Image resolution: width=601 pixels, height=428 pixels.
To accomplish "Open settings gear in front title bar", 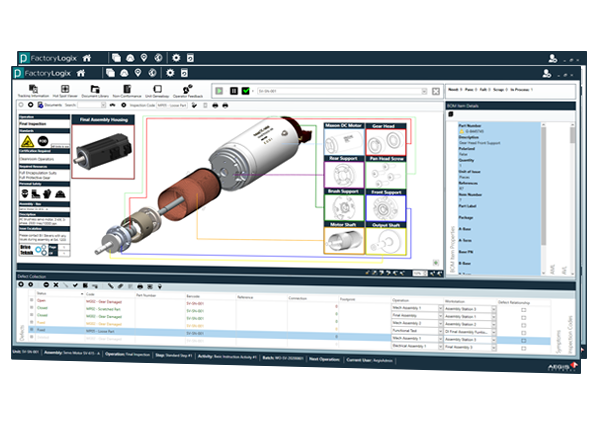I will pyautogui.click(x=170, y=72).
